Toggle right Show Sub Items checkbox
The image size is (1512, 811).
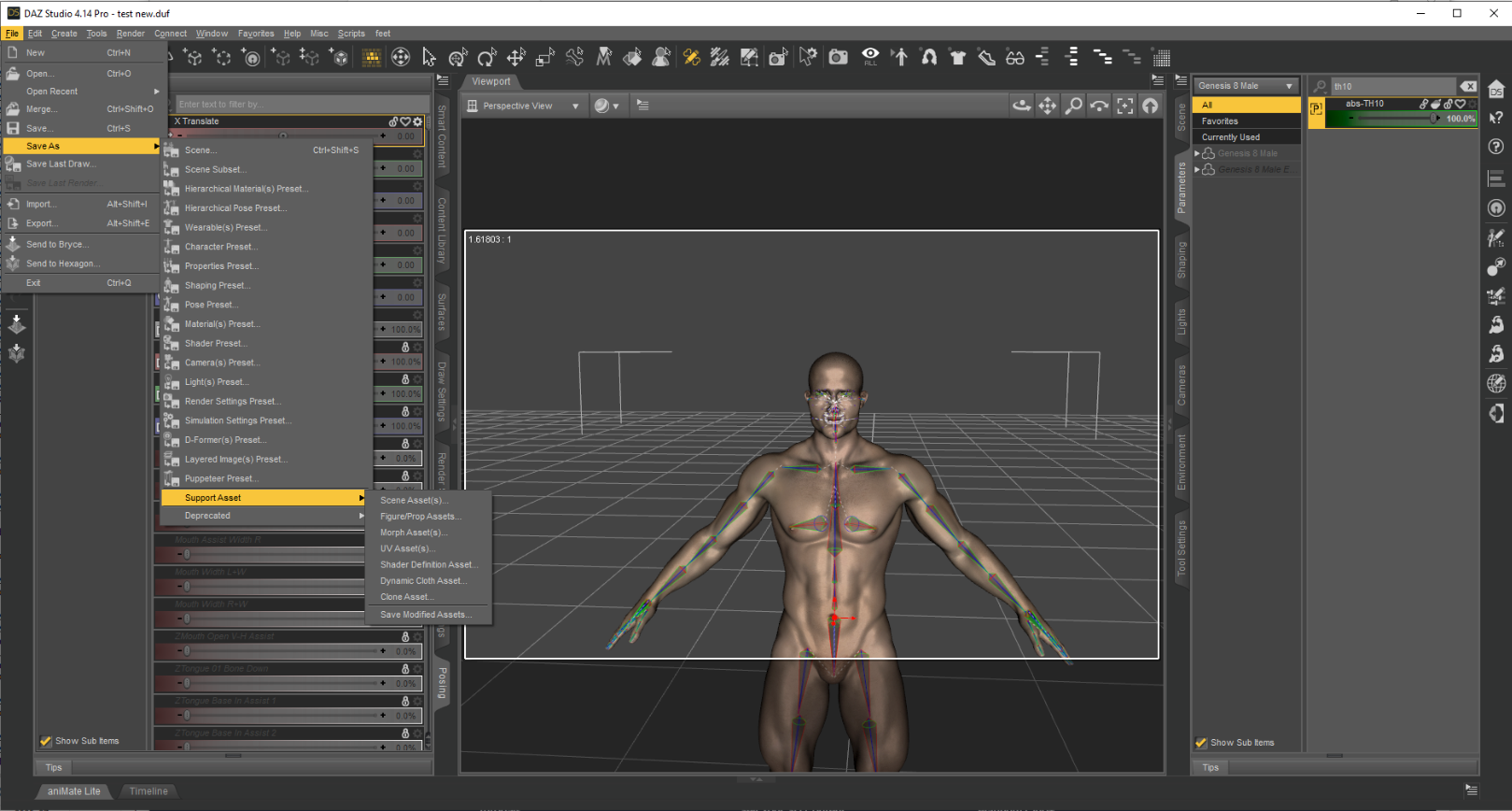pos(1201,743)
